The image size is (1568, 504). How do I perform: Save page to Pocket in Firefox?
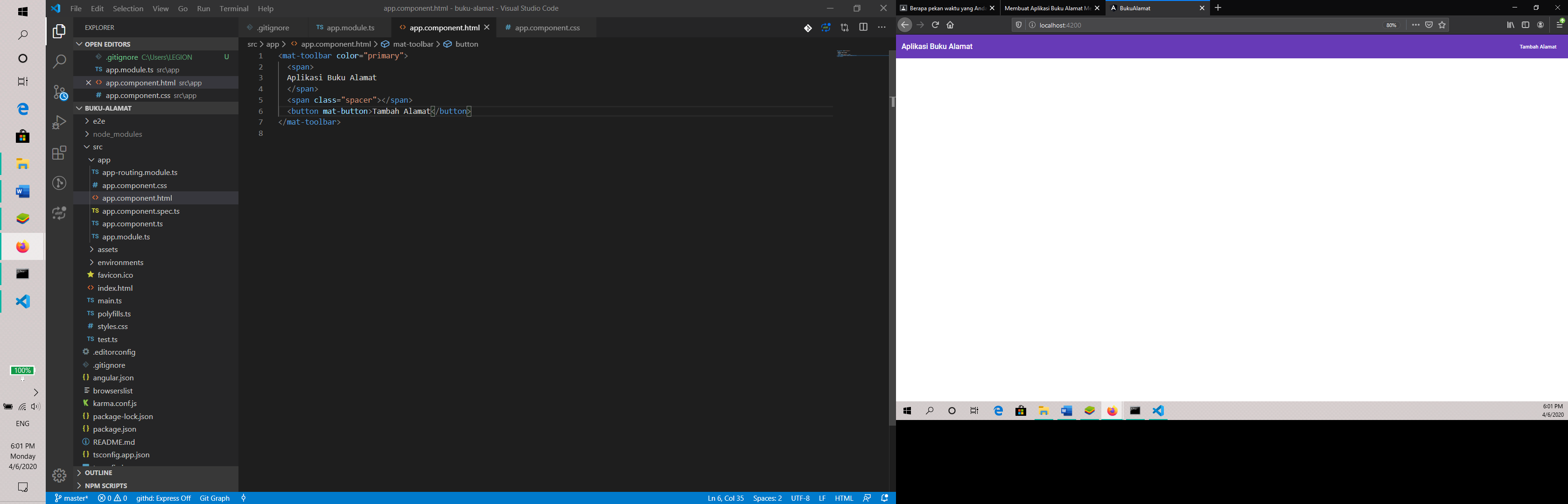coord(1428,25)
